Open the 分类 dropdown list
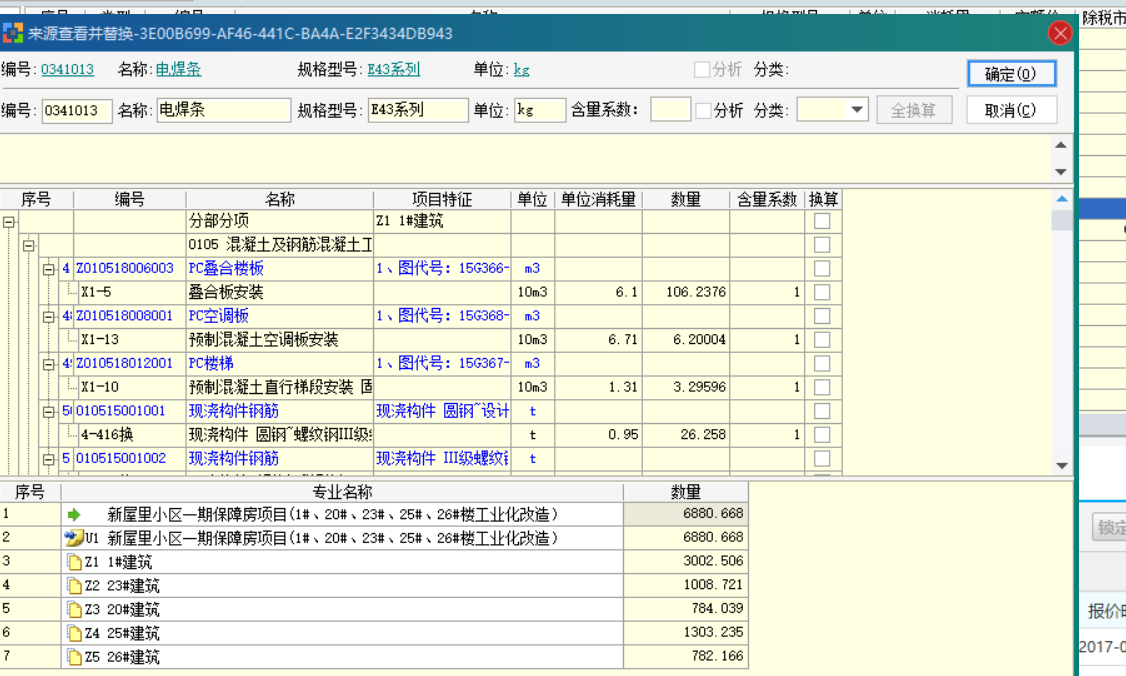Viewport: 1126px width, 676px height. coord(857,110)
